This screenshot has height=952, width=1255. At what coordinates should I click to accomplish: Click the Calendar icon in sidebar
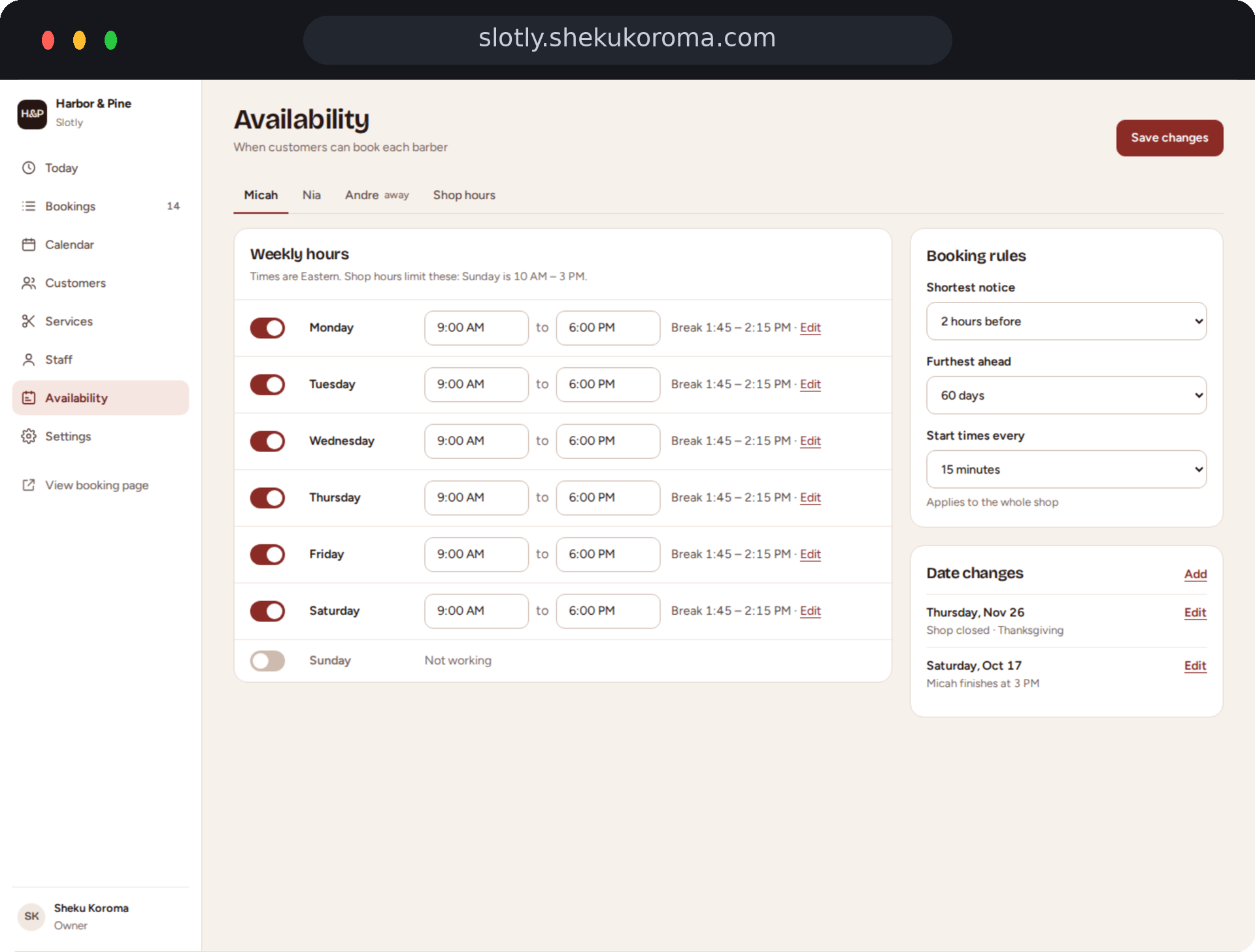pyautogui.click(x=29, y=244)
